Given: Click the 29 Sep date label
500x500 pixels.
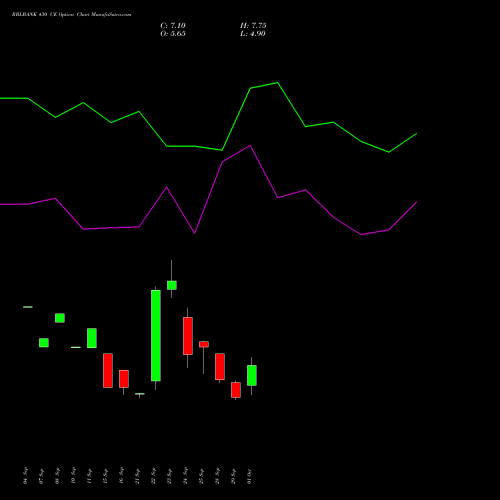Looking at the screenshot, I should [x=234, y=476].
